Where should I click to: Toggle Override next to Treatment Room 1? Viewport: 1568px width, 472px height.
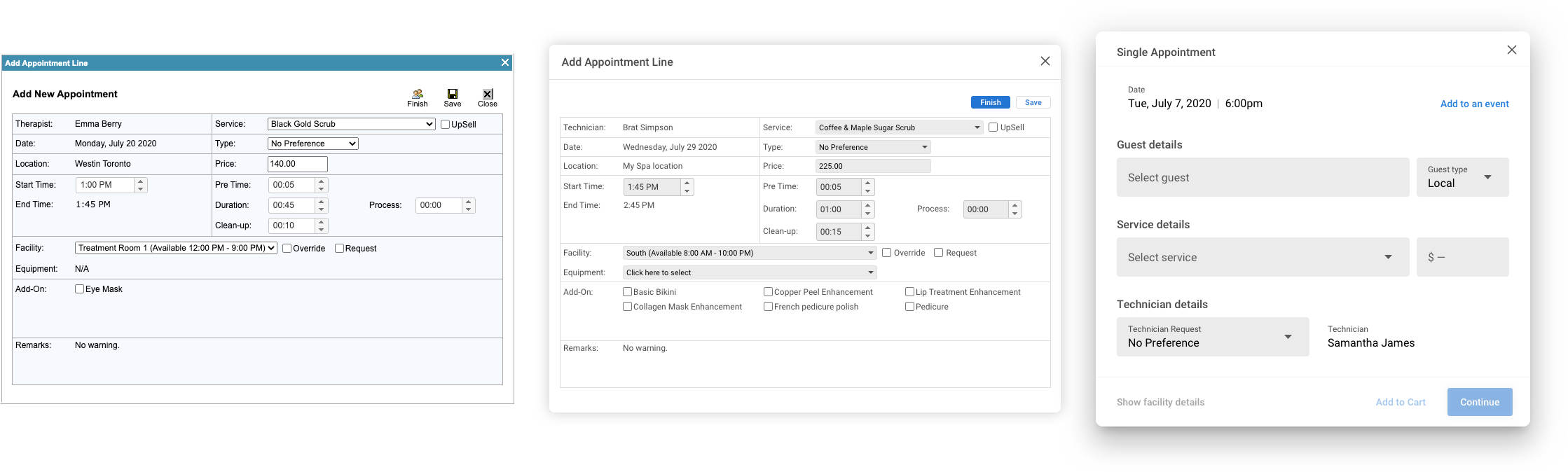[x=287, y=249]
